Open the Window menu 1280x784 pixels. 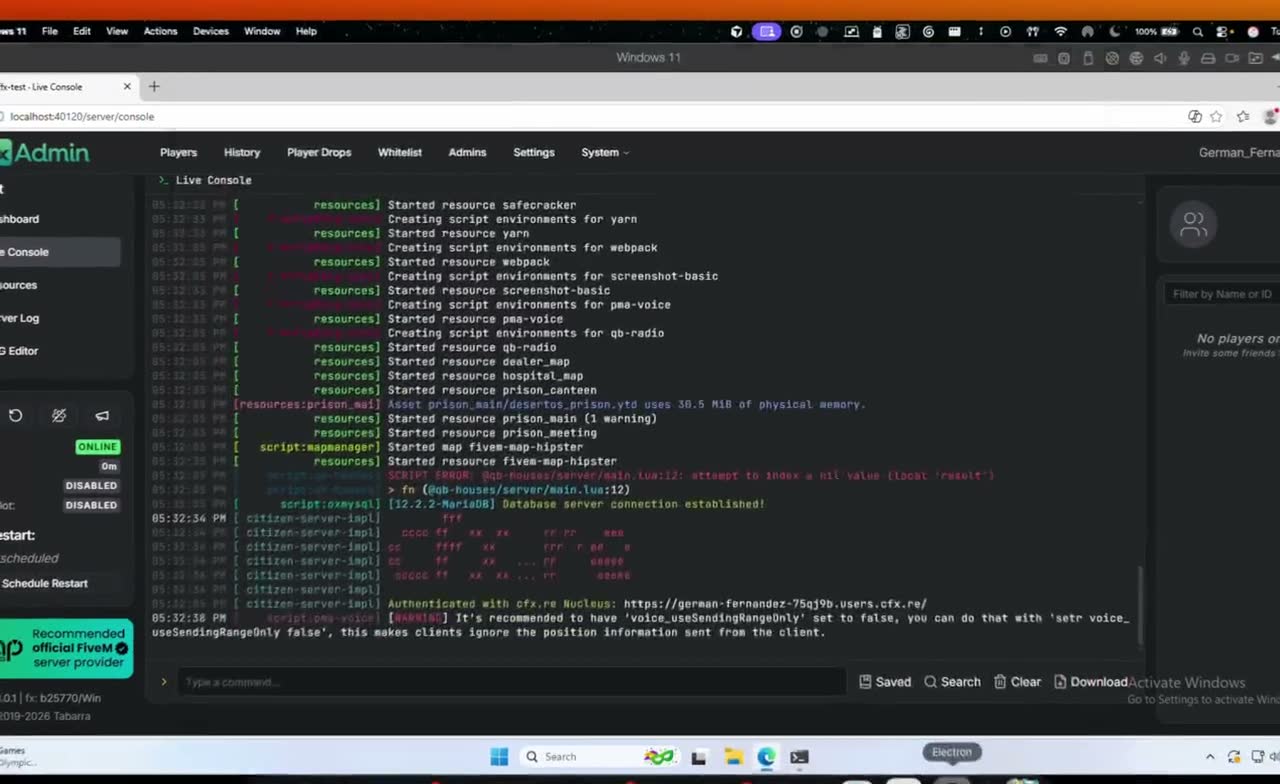262,31
